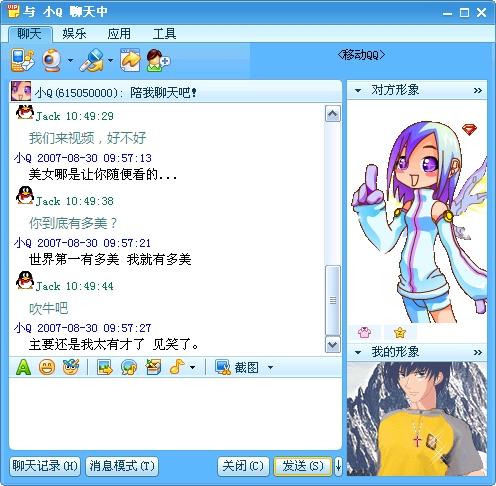496x486 pixels.
Task: Start a video chat with webcam icon
Action: [x=52, y=60]
